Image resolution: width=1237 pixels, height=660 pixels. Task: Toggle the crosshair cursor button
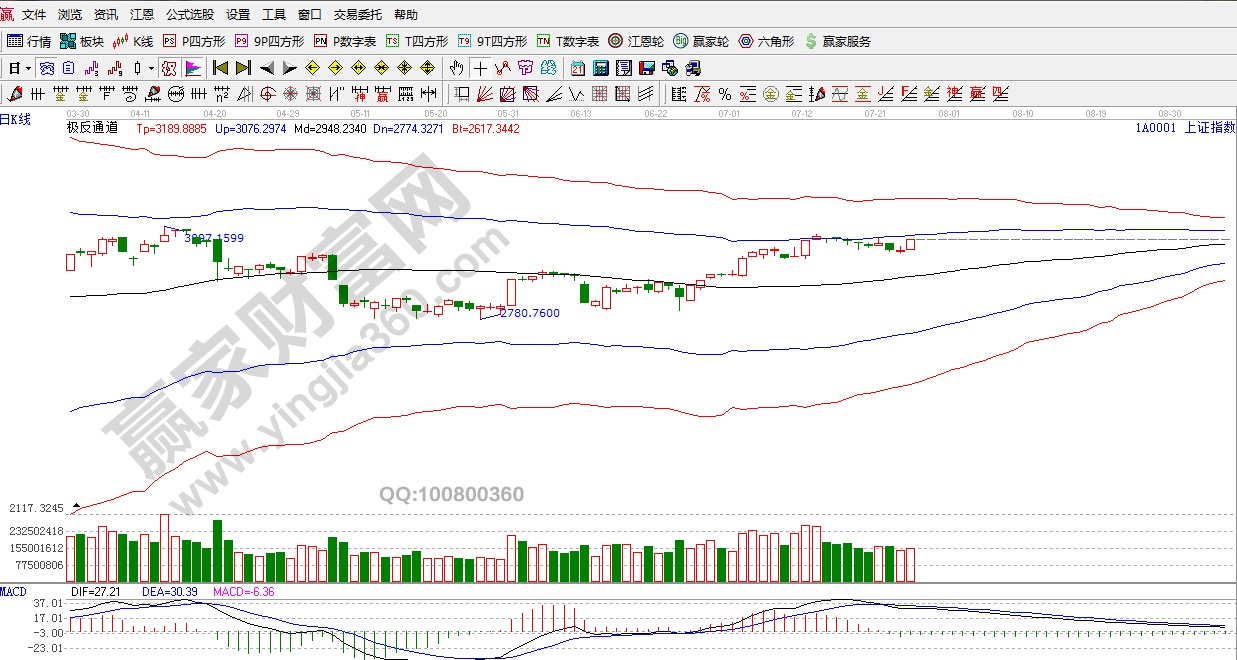[x=481, y=68]
